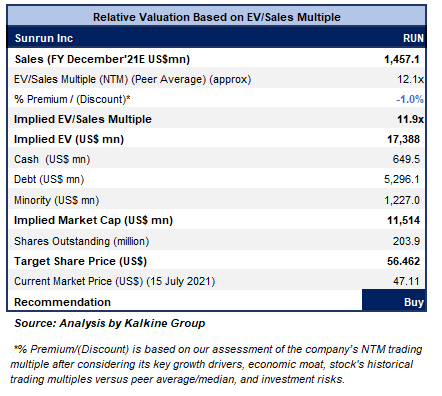
Task: Click the Target Share Price 56.462
Action: tap(403, 261)
